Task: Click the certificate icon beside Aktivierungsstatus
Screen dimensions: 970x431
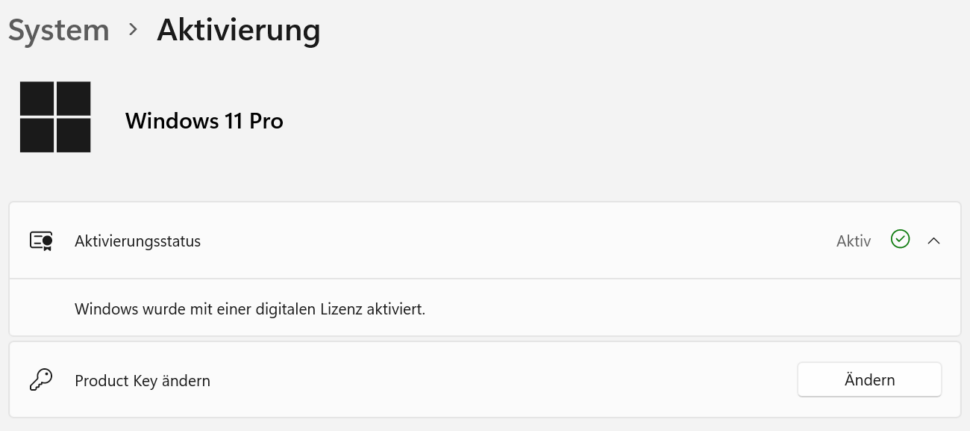Action: click(x=41, y=241)
